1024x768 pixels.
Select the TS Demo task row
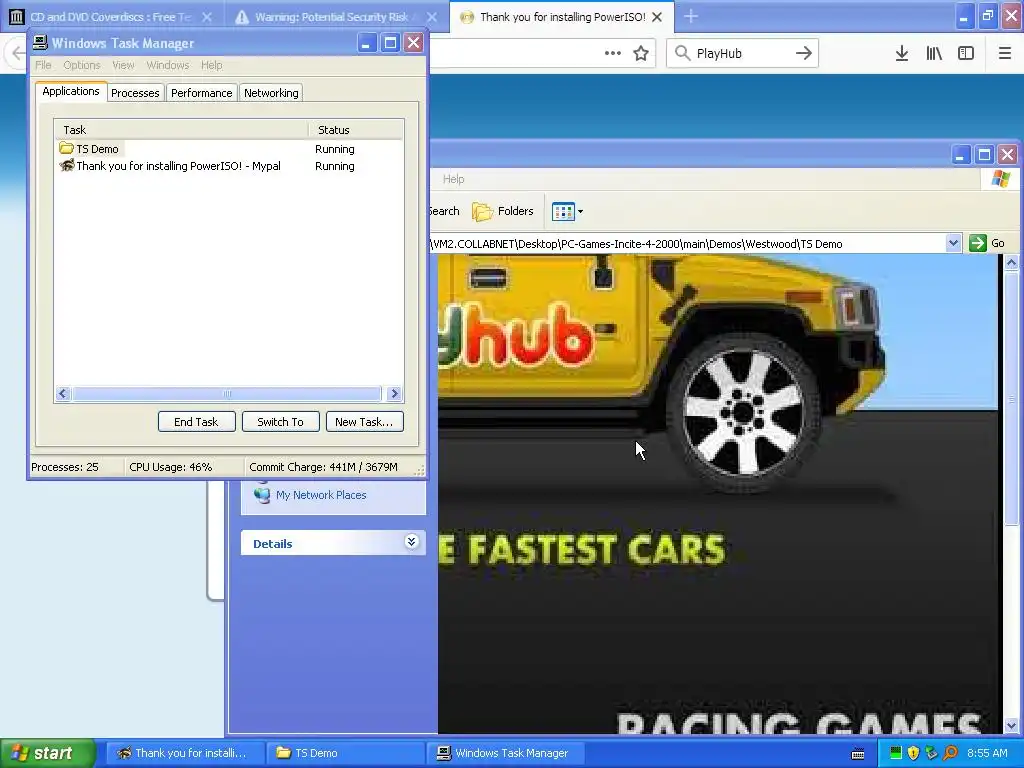point(229,149)
